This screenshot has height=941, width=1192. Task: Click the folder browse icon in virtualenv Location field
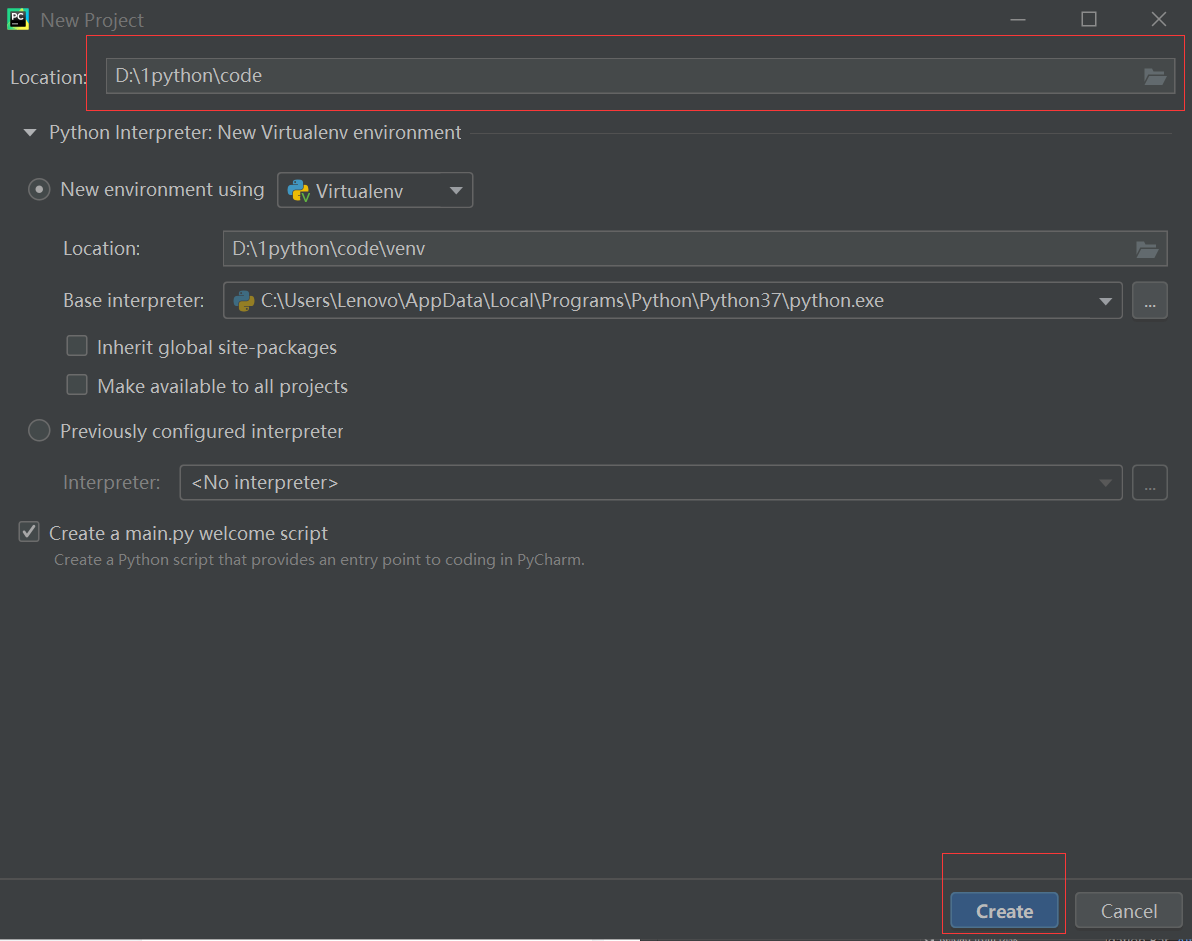coord(1146,249)
